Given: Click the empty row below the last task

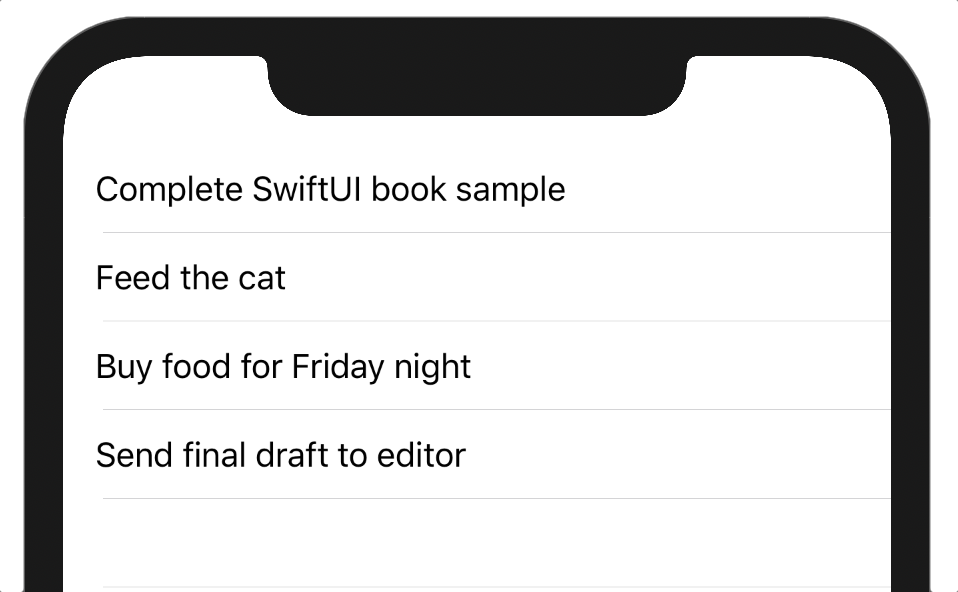Looking at the screenshot, I should pyautogui.click(x=480, y=543).
